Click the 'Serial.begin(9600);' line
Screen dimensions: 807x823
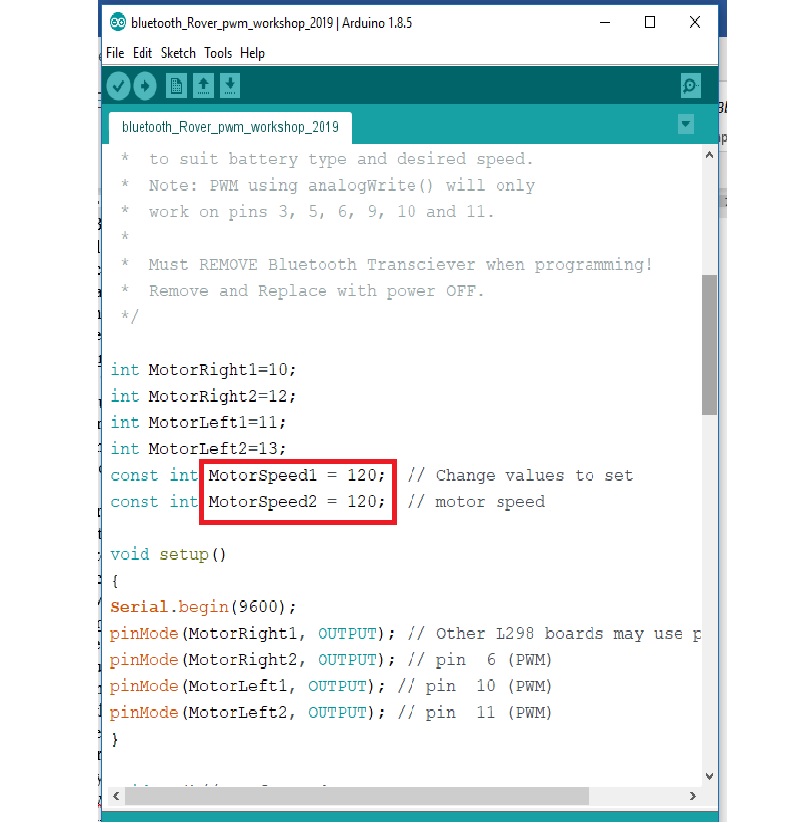[204, 607]
